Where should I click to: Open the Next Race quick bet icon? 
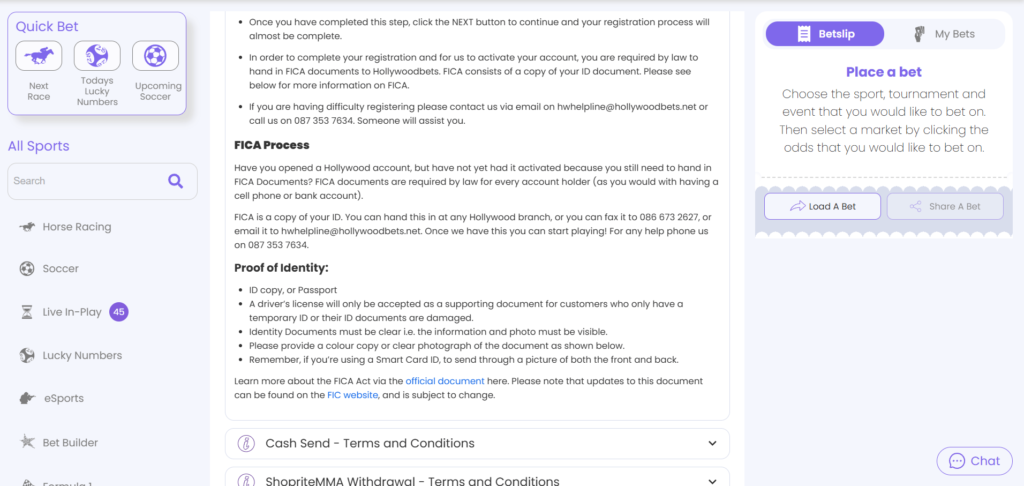pos(39,56)
